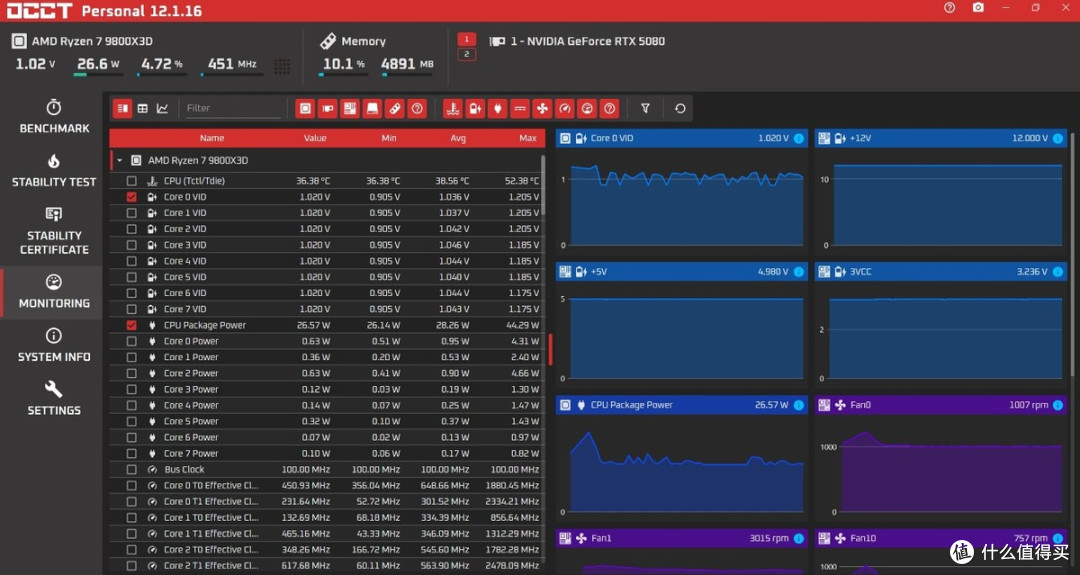Toggle the GPU sensor filter icon
Viewport: 1080px width, 575px height.
(x=328, y=108)
